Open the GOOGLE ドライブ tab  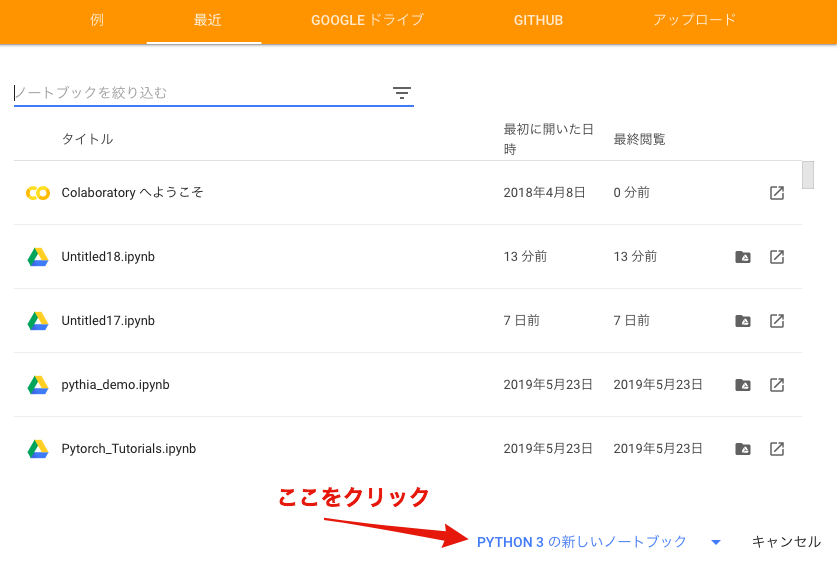[x=367, y=20]
